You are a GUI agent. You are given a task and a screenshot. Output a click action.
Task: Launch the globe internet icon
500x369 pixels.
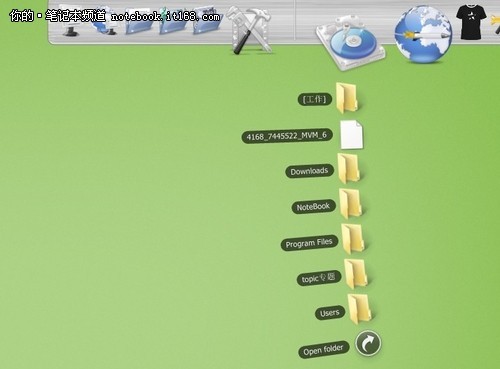pos(423,34)
